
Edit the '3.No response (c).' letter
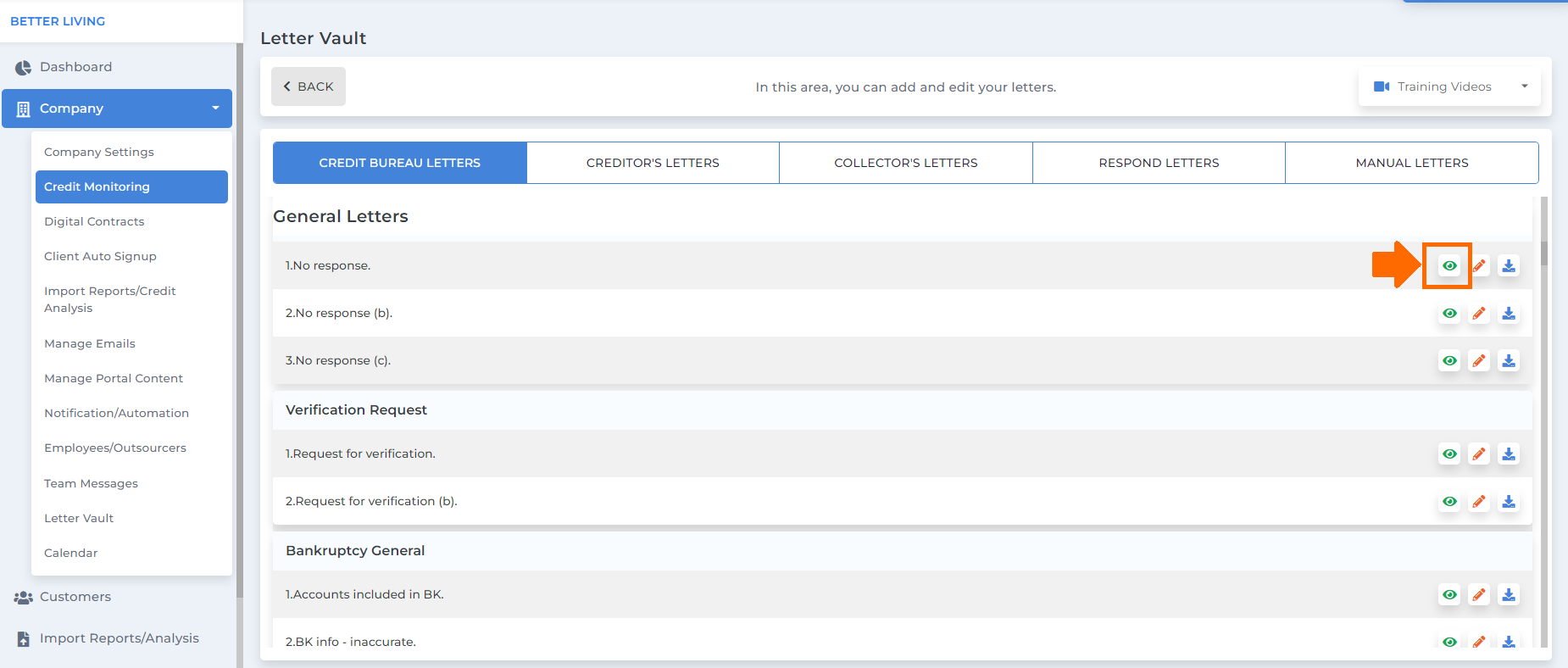(1479, 360)
